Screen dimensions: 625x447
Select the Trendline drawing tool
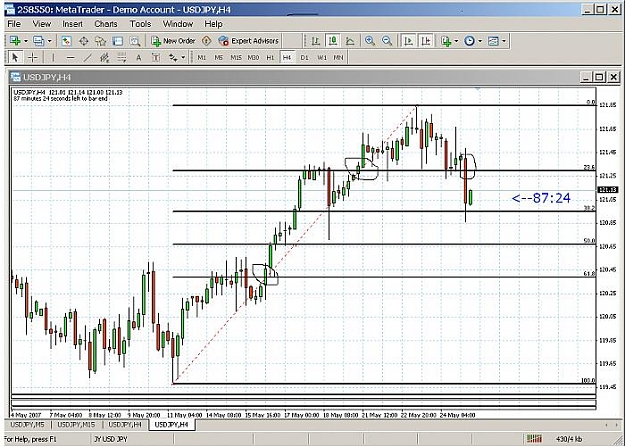tap(88, 57)
